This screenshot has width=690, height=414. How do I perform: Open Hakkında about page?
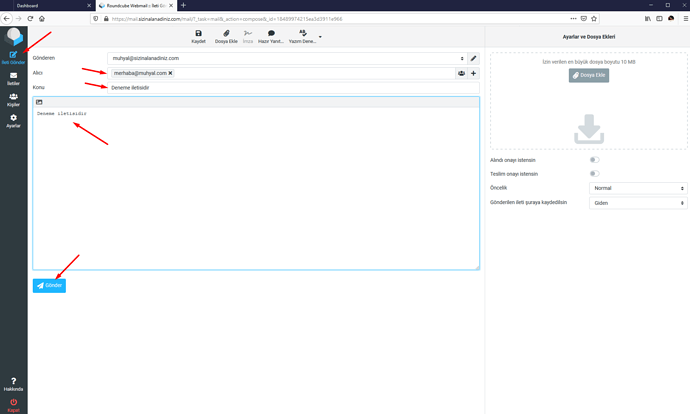coord(13,384)
